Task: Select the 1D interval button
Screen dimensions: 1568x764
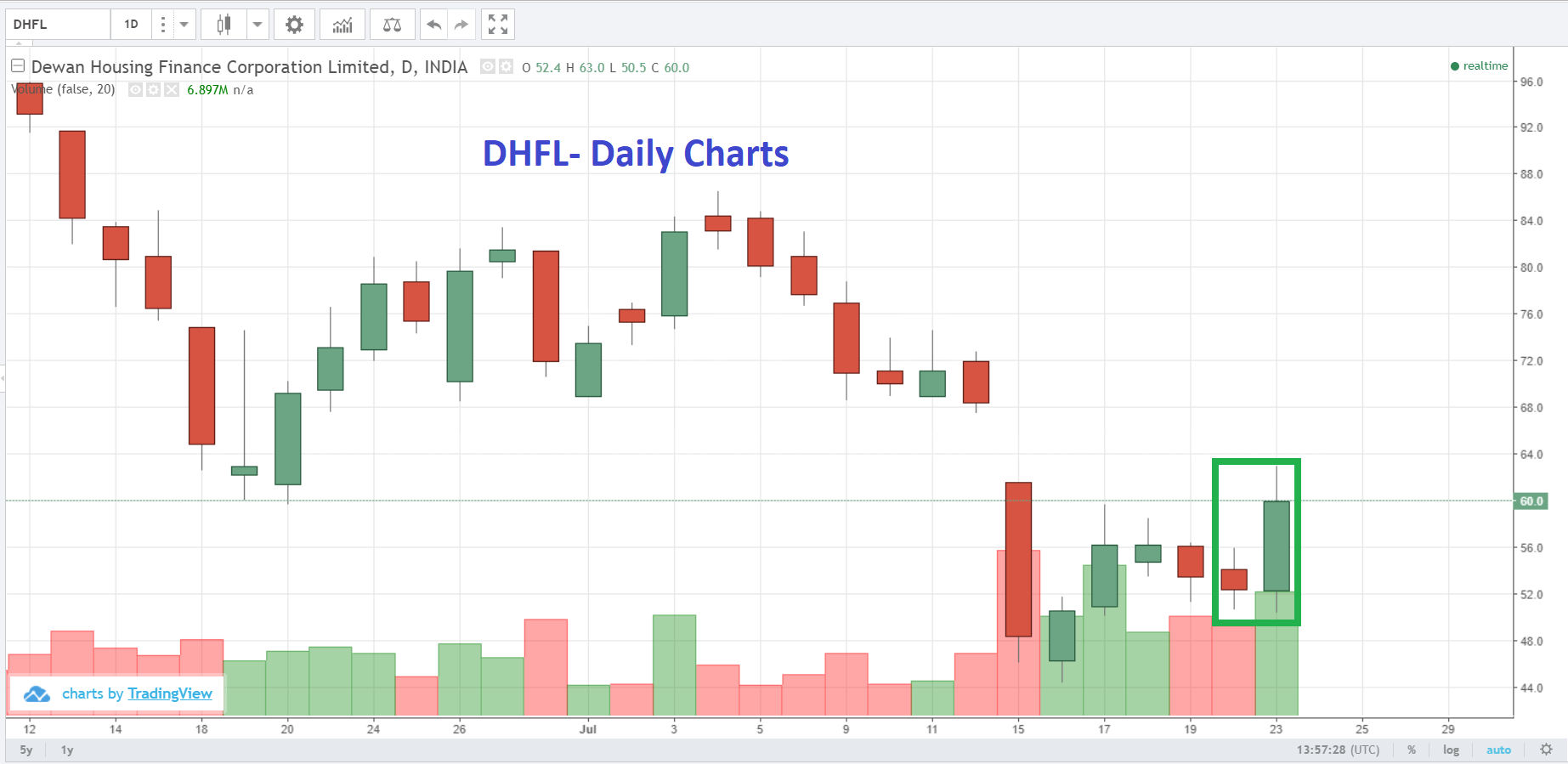Action: [x=132, y=25]
